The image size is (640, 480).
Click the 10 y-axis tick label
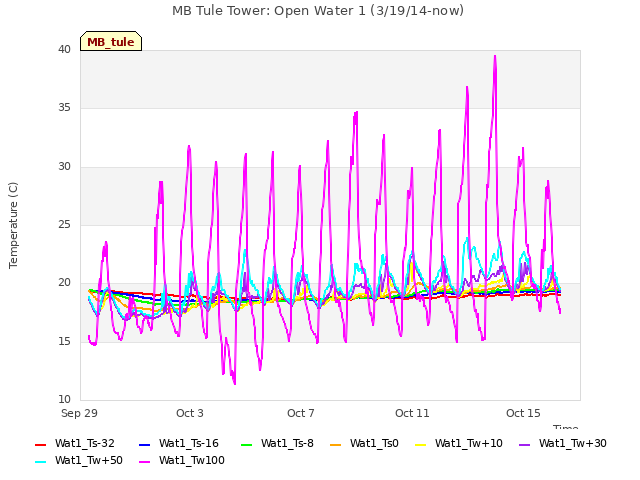64,399
